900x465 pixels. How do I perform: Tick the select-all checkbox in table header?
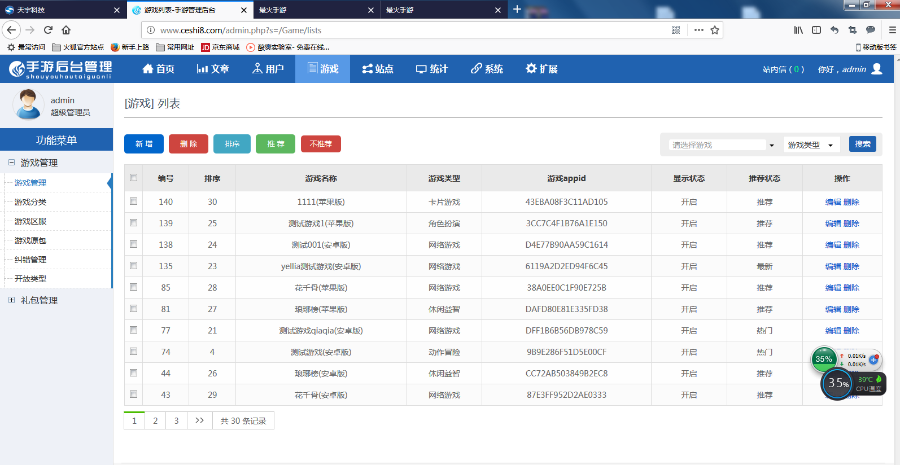pos(133,178)
